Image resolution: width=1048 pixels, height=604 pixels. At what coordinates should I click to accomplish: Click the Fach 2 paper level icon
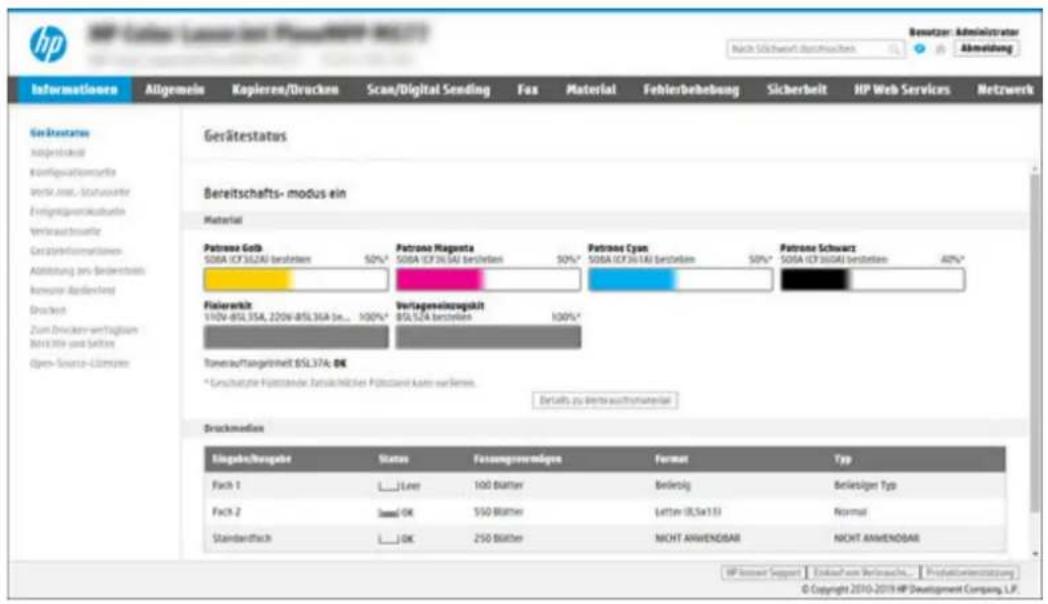coord(388,512)
